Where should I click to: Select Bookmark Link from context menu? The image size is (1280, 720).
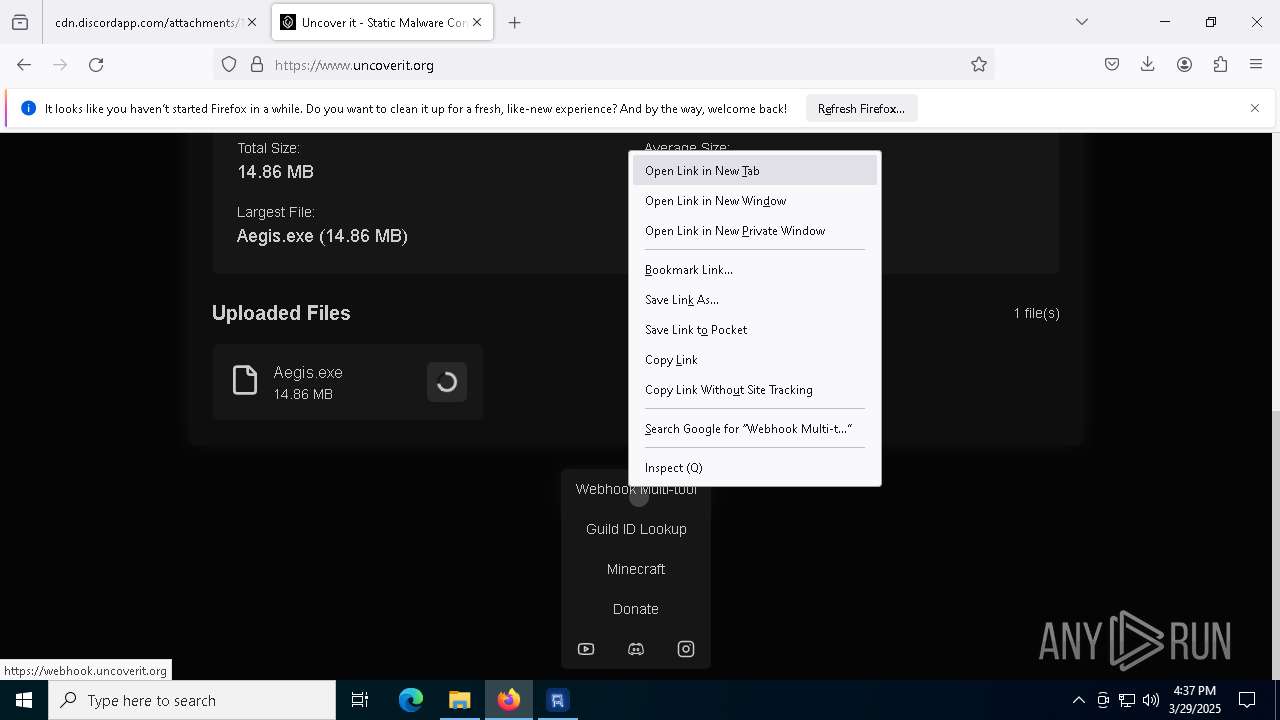pos(755,270)
